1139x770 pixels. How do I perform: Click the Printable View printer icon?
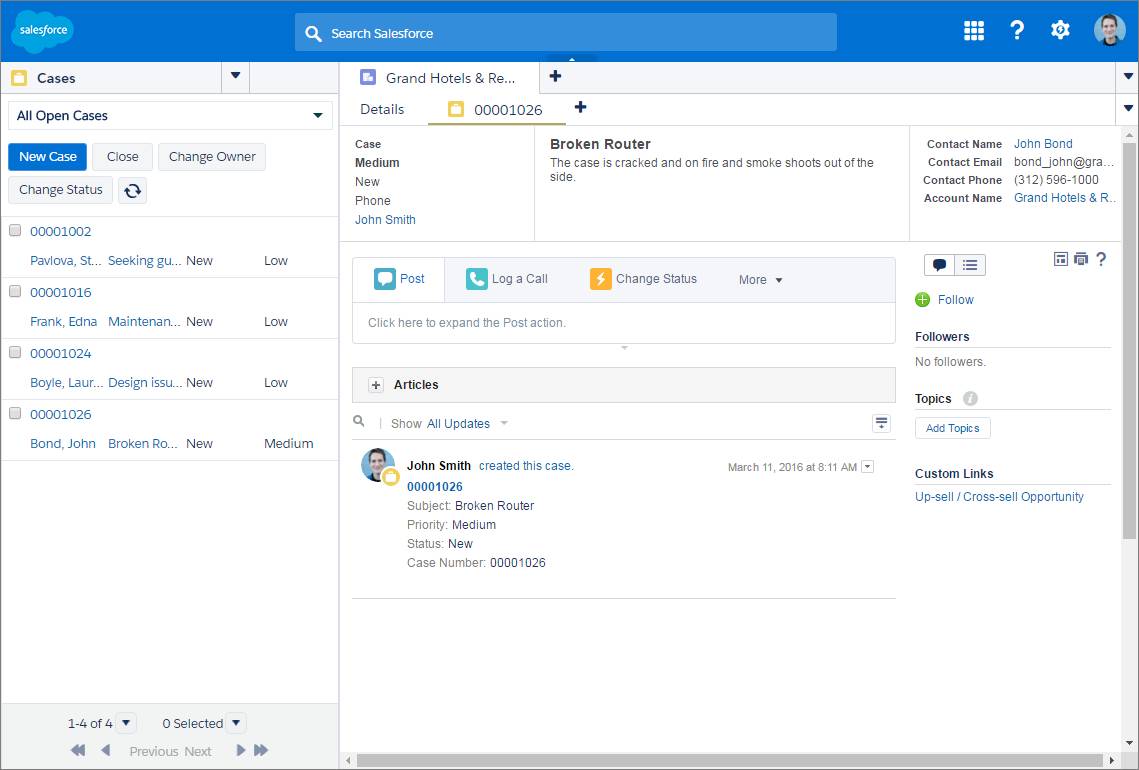pos(1081,259)
